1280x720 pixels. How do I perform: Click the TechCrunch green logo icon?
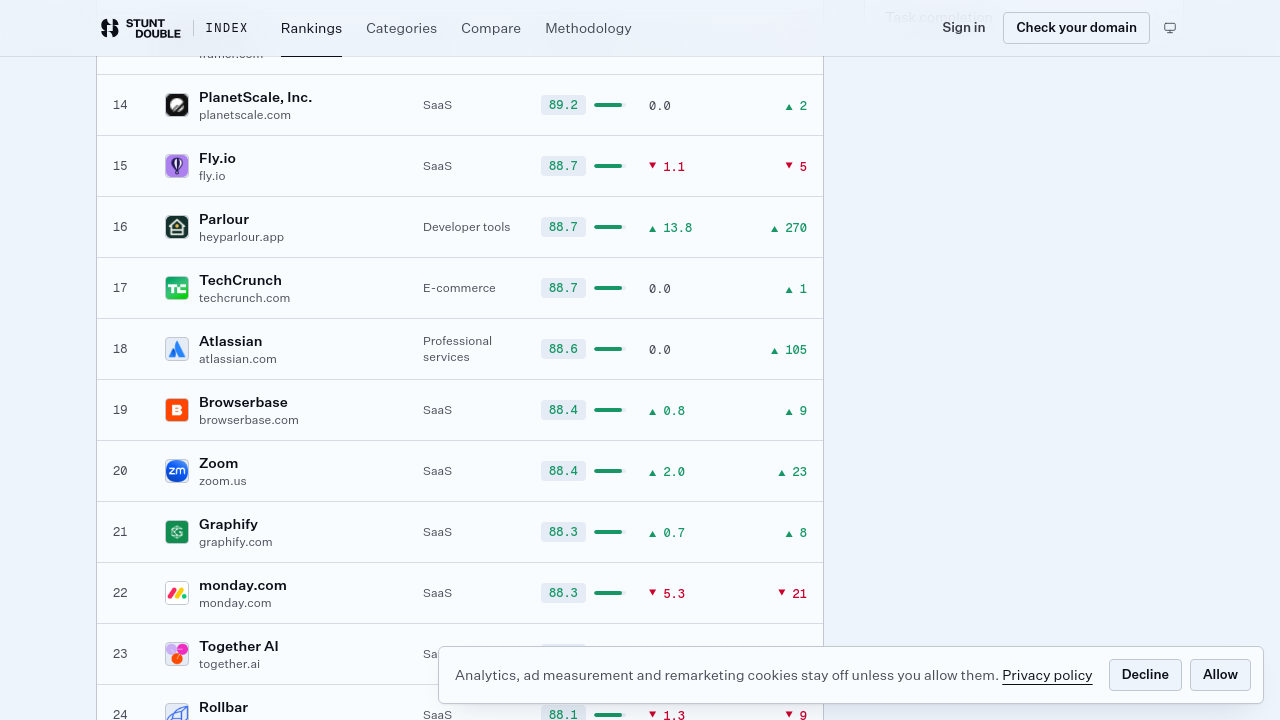177,288
